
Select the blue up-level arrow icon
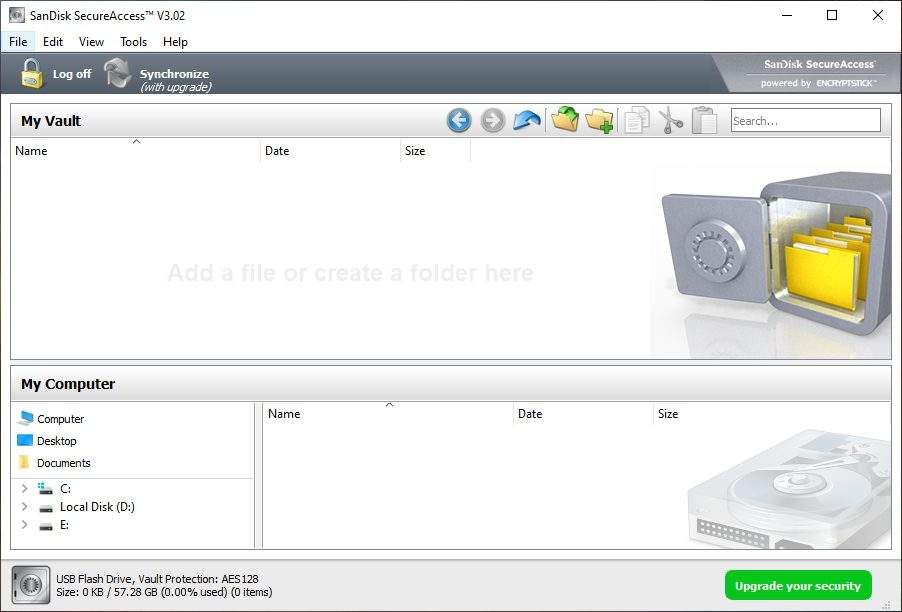click(x=527, y=120)
